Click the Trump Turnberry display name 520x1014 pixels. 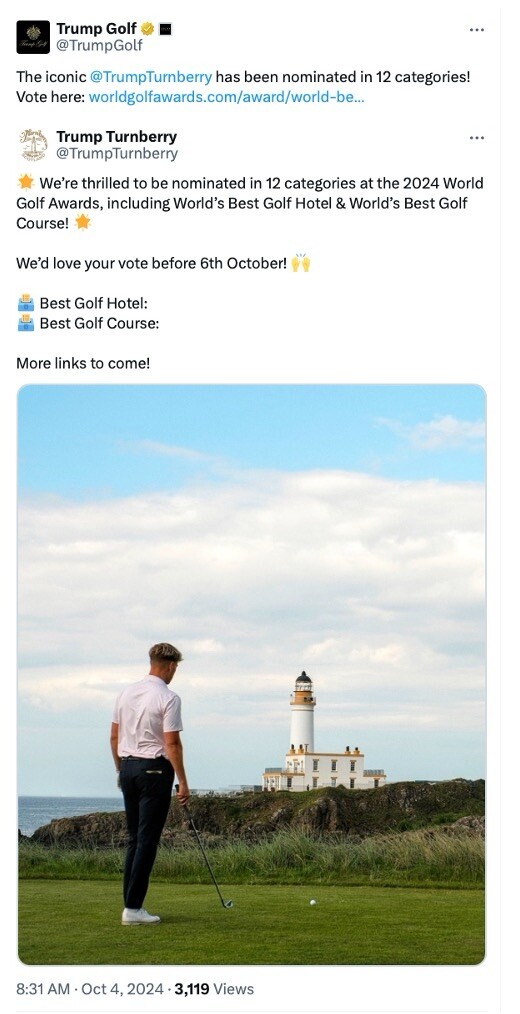[116, 136]
